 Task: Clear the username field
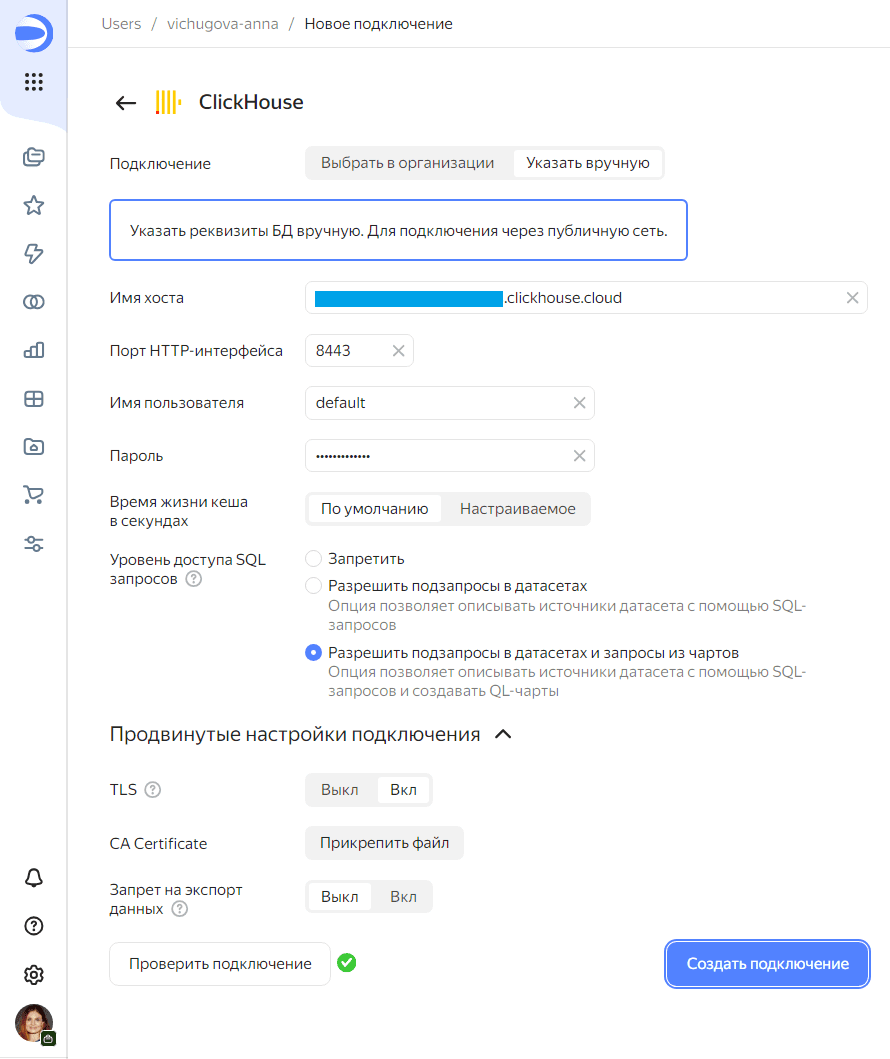click(x=579, y=403)
